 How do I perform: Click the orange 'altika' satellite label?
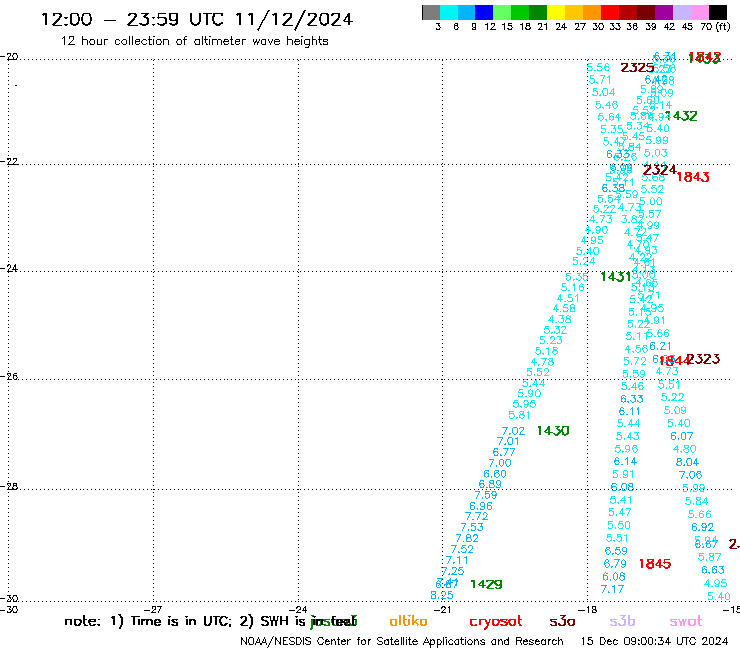click(x=408, y=621)
